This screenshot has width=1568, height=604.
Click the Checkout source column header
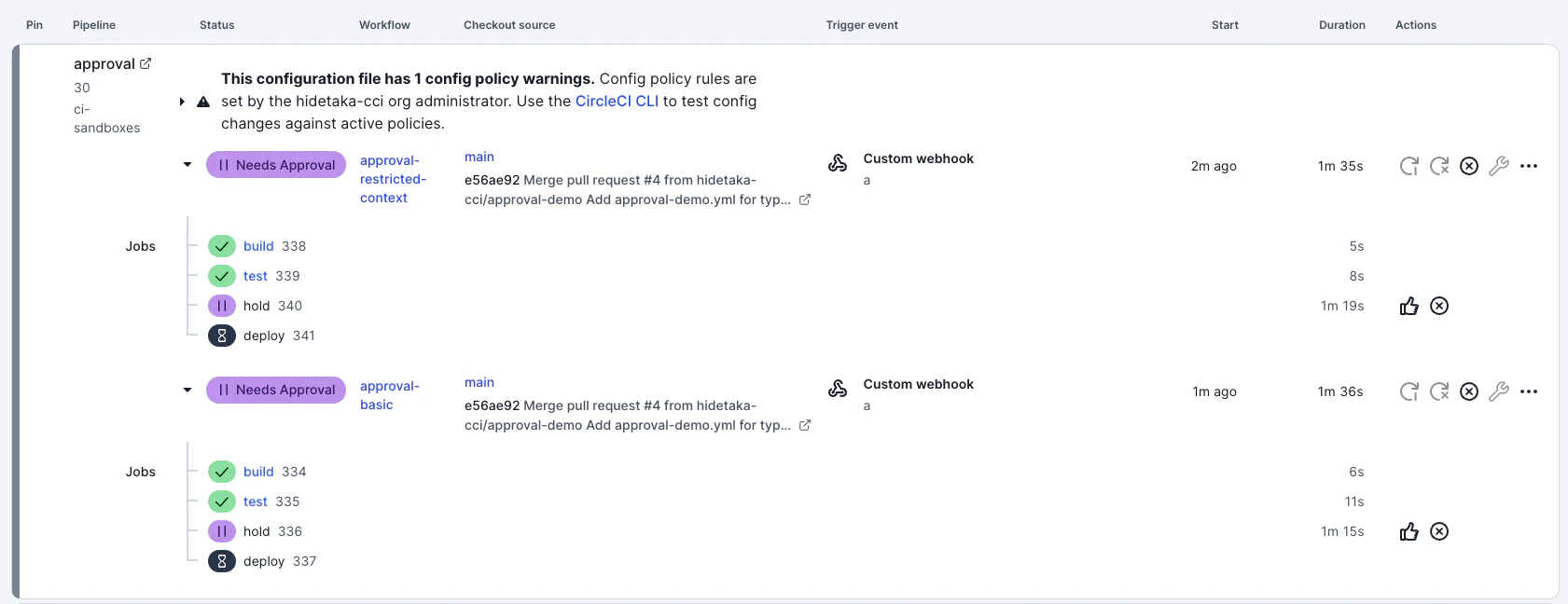[x=509, y=25]
